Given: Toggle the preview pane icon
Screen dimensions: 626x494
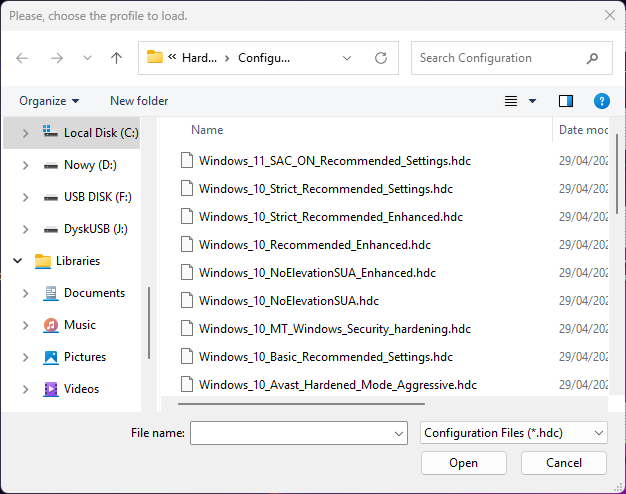Looking at the screenshot, I should click(566, 101).
